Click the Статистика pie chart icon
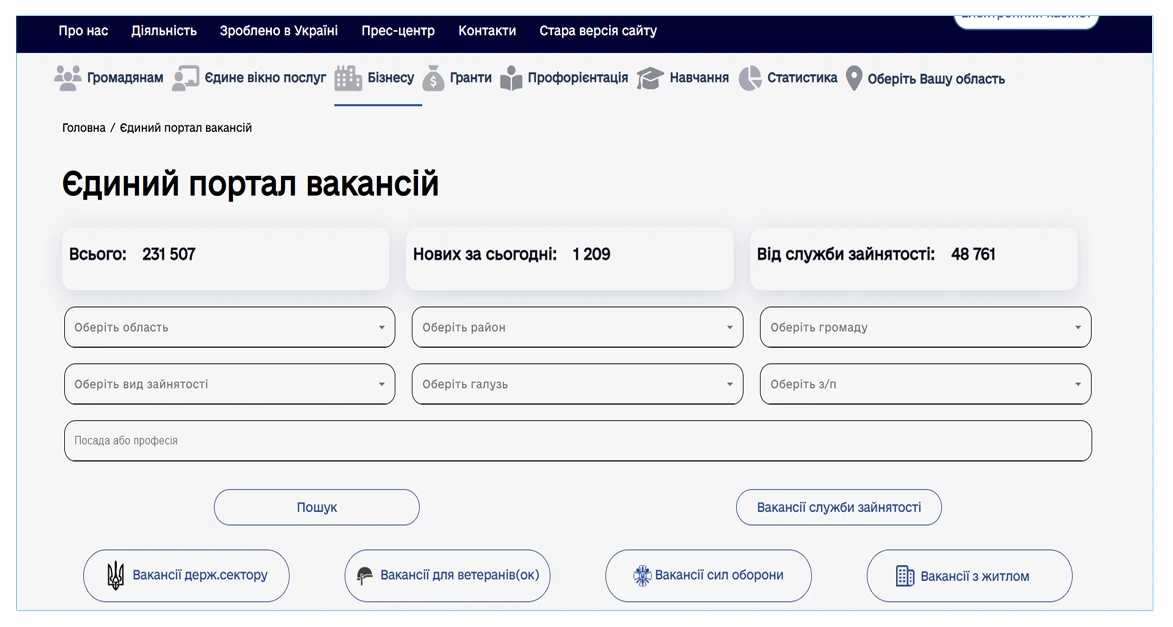Image resolution: width=1173 pixels, height=627 pixels. [750, 78]
